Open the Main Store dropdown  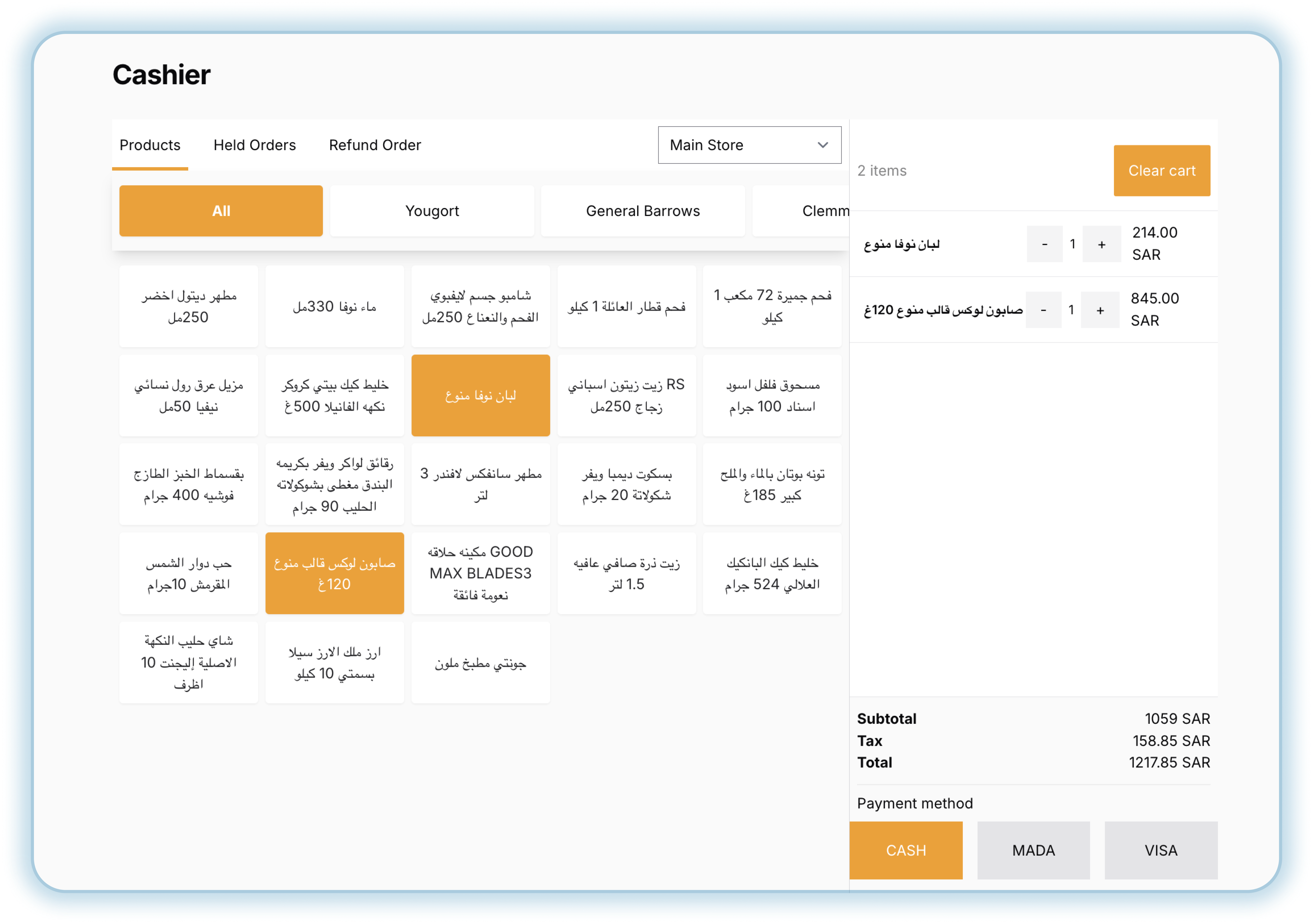point(749,145)
